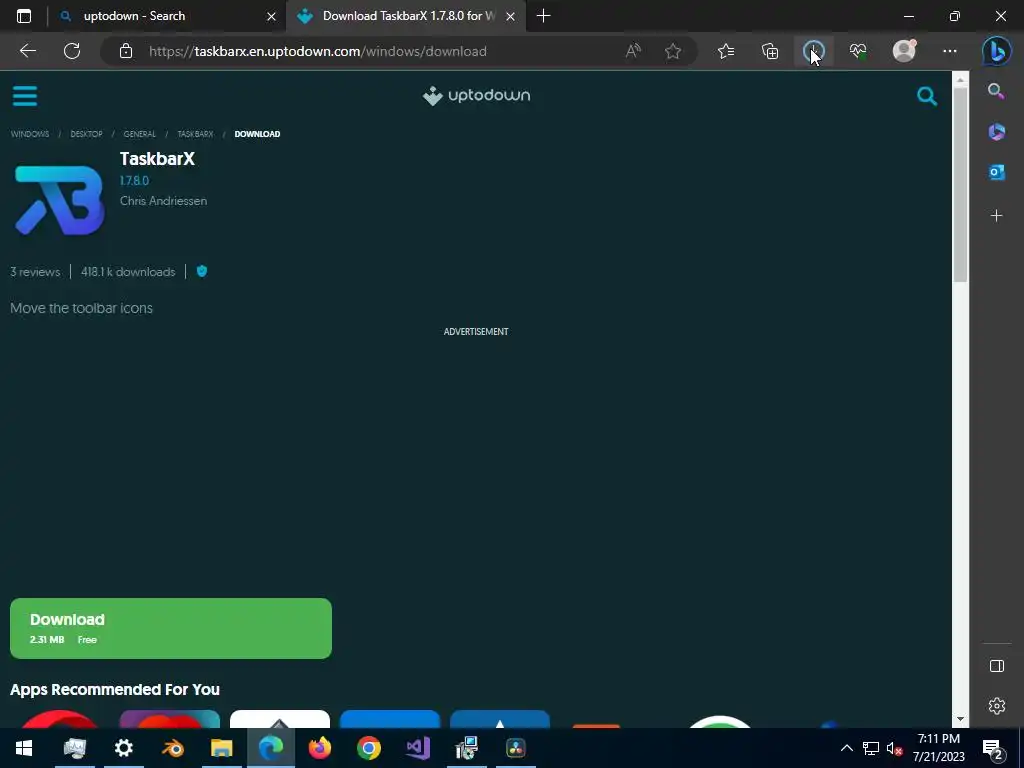Open DaVinci Resolve from the taskbar
The width and height of the screenshot is (1024, 768).
coord(515,748)
